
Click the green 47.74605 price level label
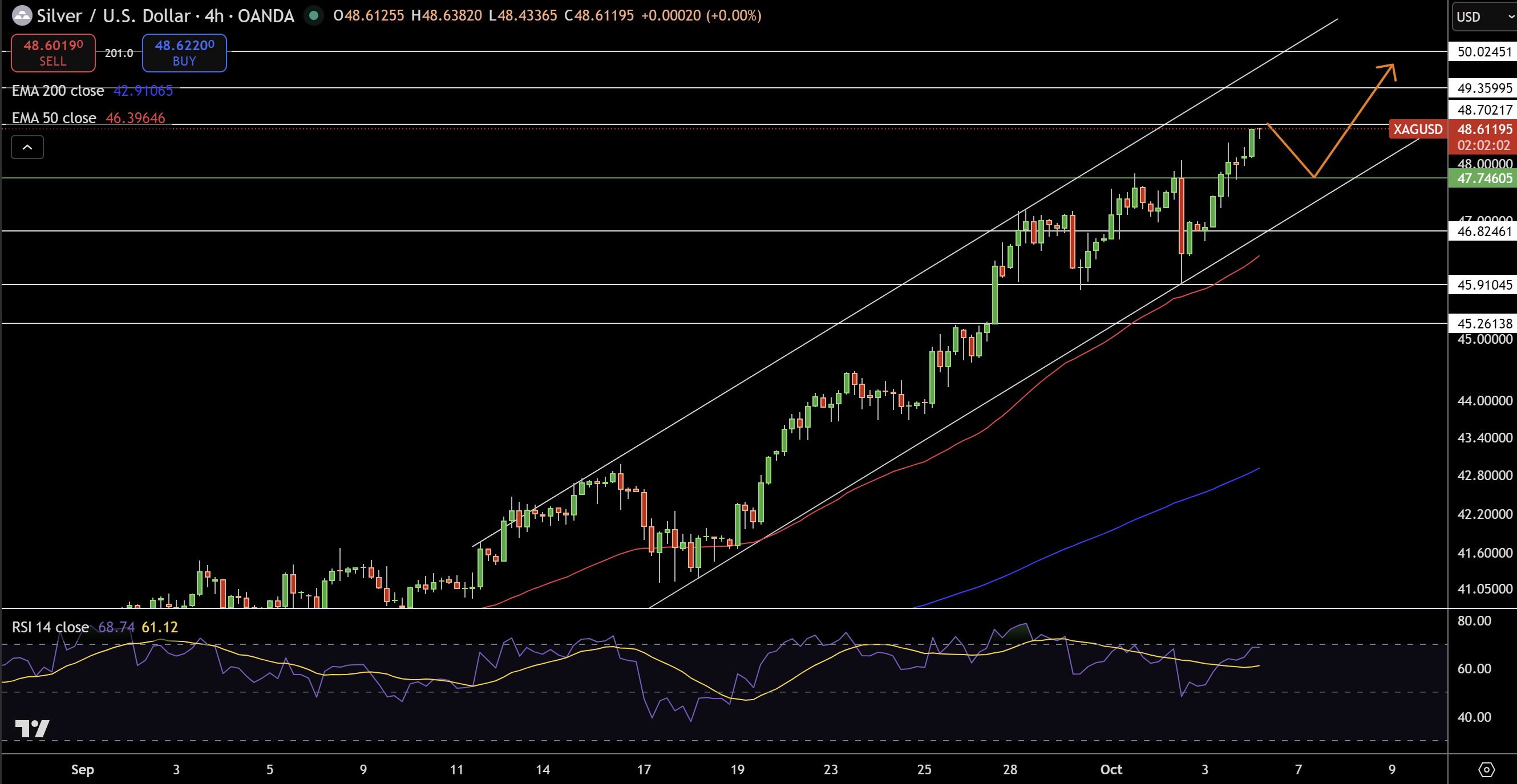1483,178
